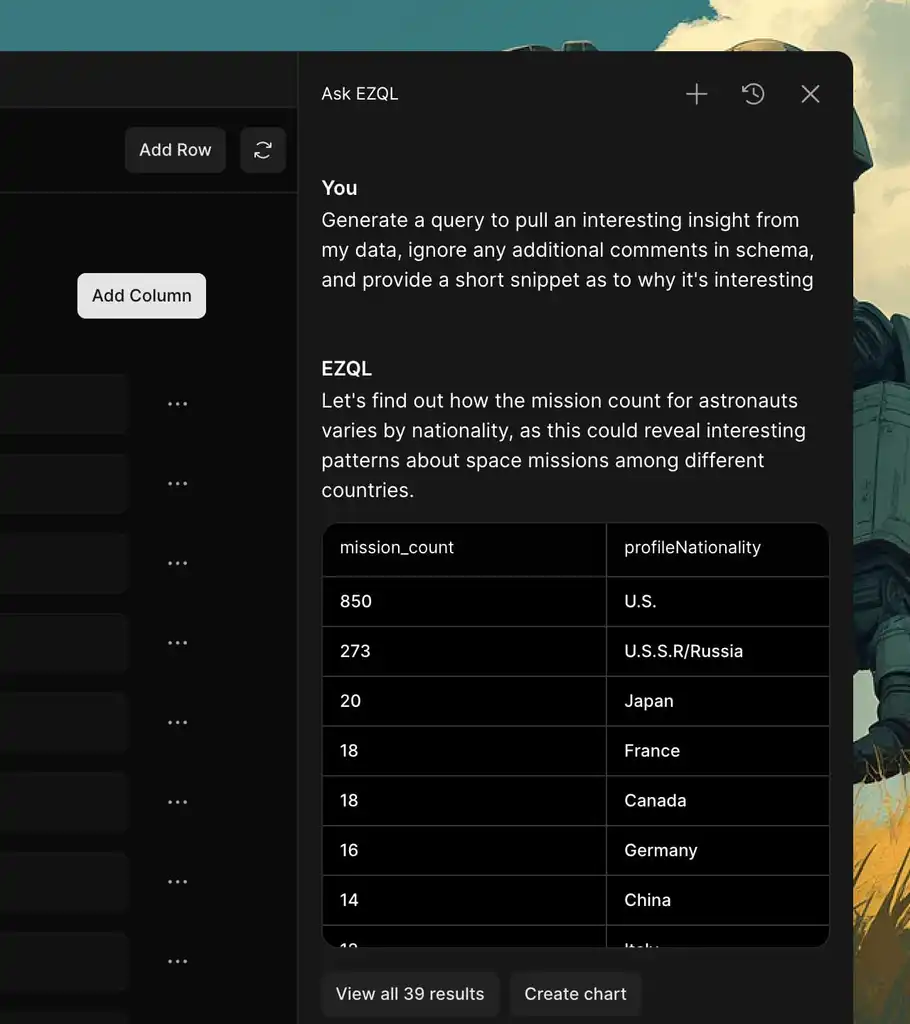The width and height of the screenshot is (910, 1024).
Task: Open the EZQL chat history
Action: (x=753, y=94)
